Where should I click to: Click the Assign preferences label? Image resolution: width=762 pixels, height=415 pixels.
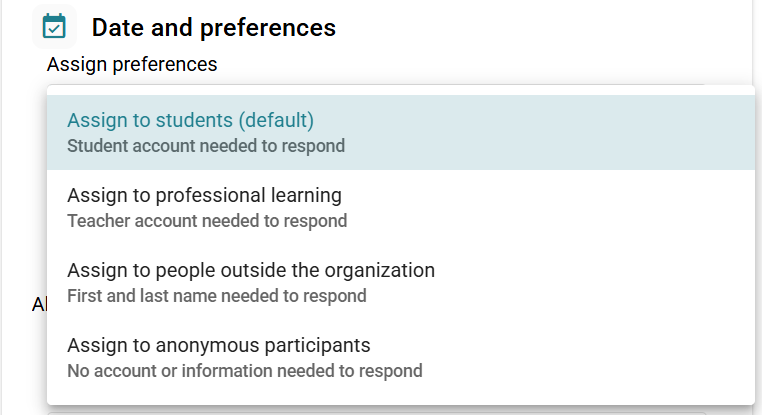pyautogui.click(x=132, y=64)
